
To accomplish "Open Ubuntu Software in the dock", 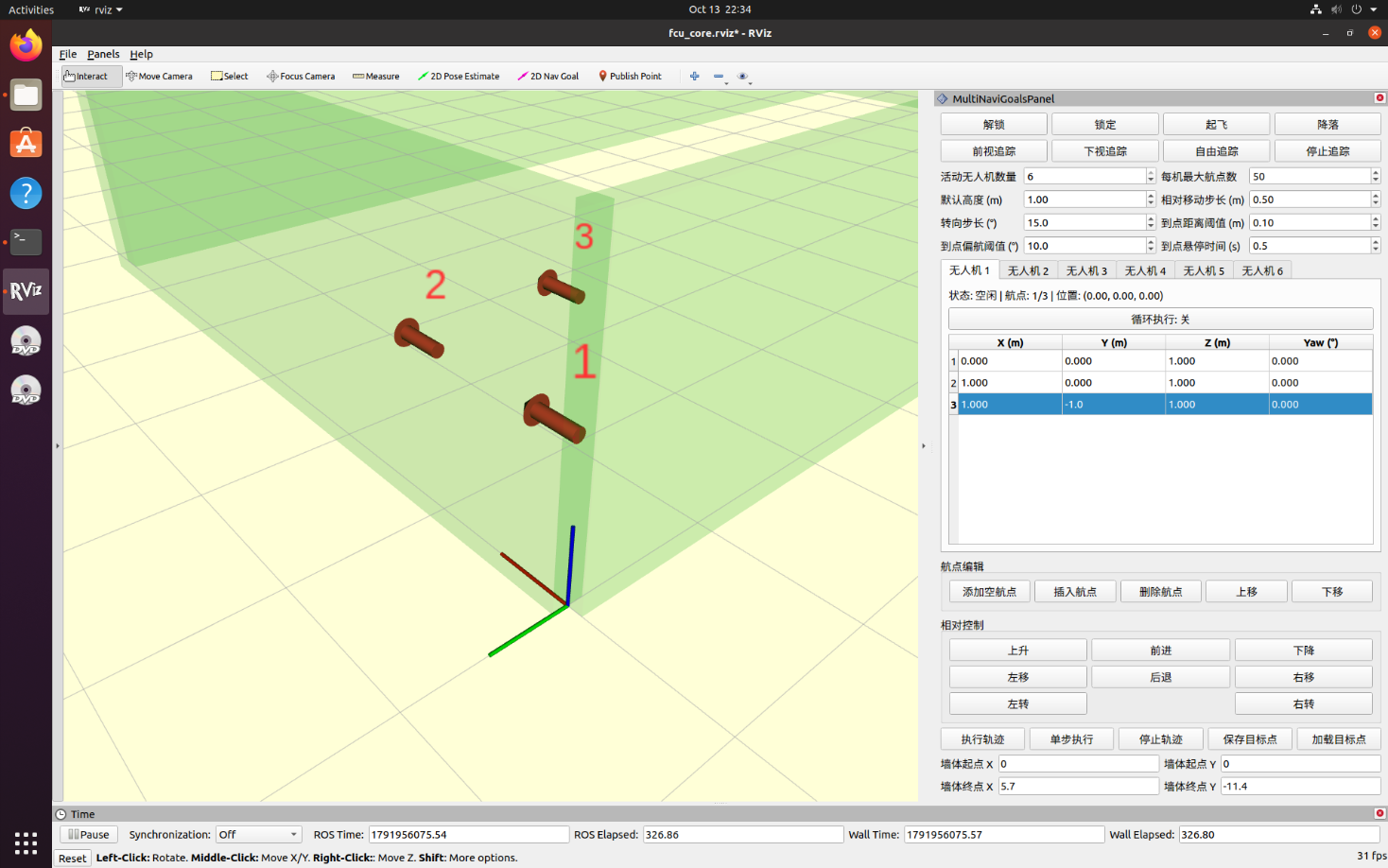I will 26,144.
